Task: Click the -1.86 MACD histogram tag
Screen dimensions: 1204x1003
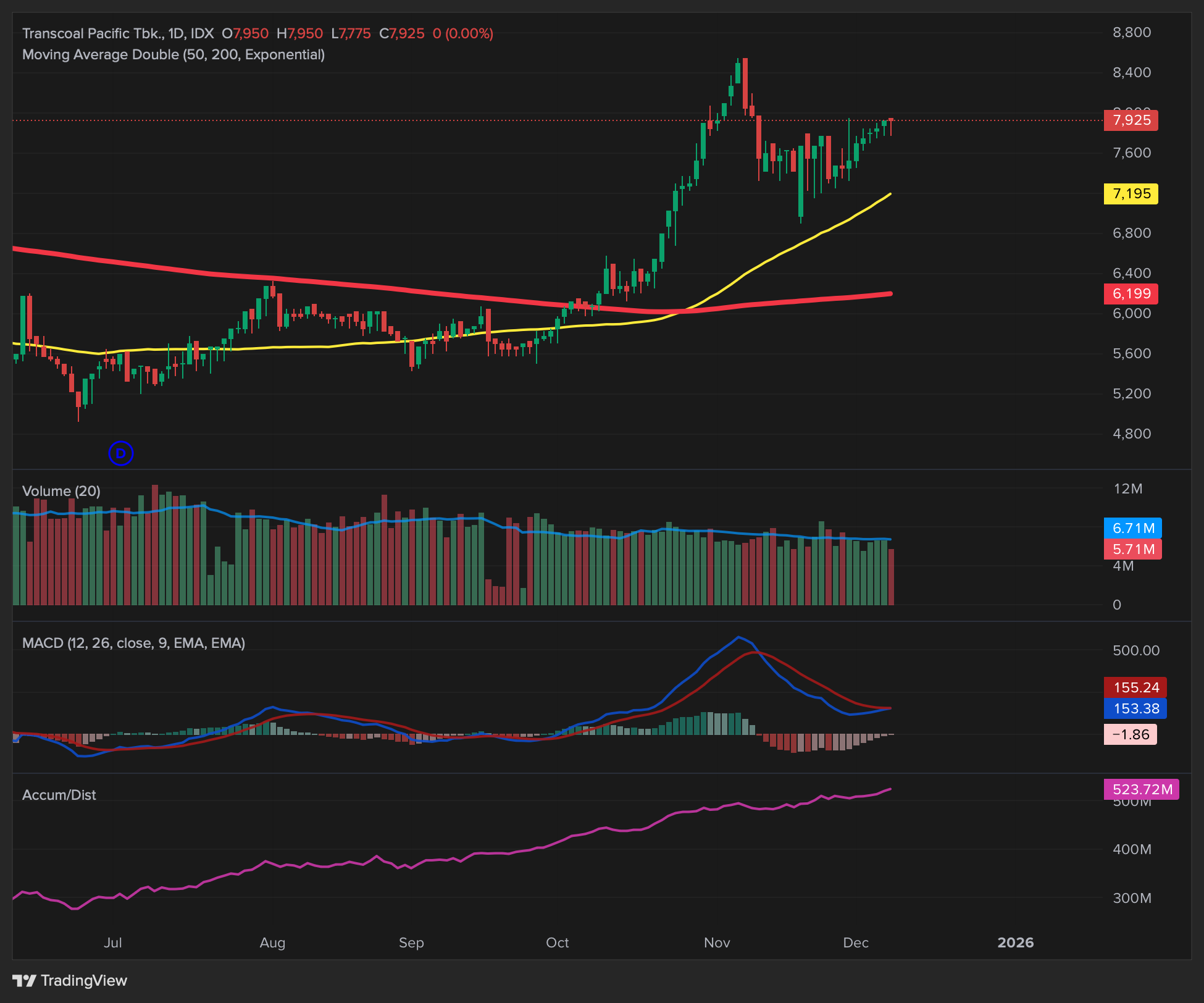Action: [x=1130, y=734]
